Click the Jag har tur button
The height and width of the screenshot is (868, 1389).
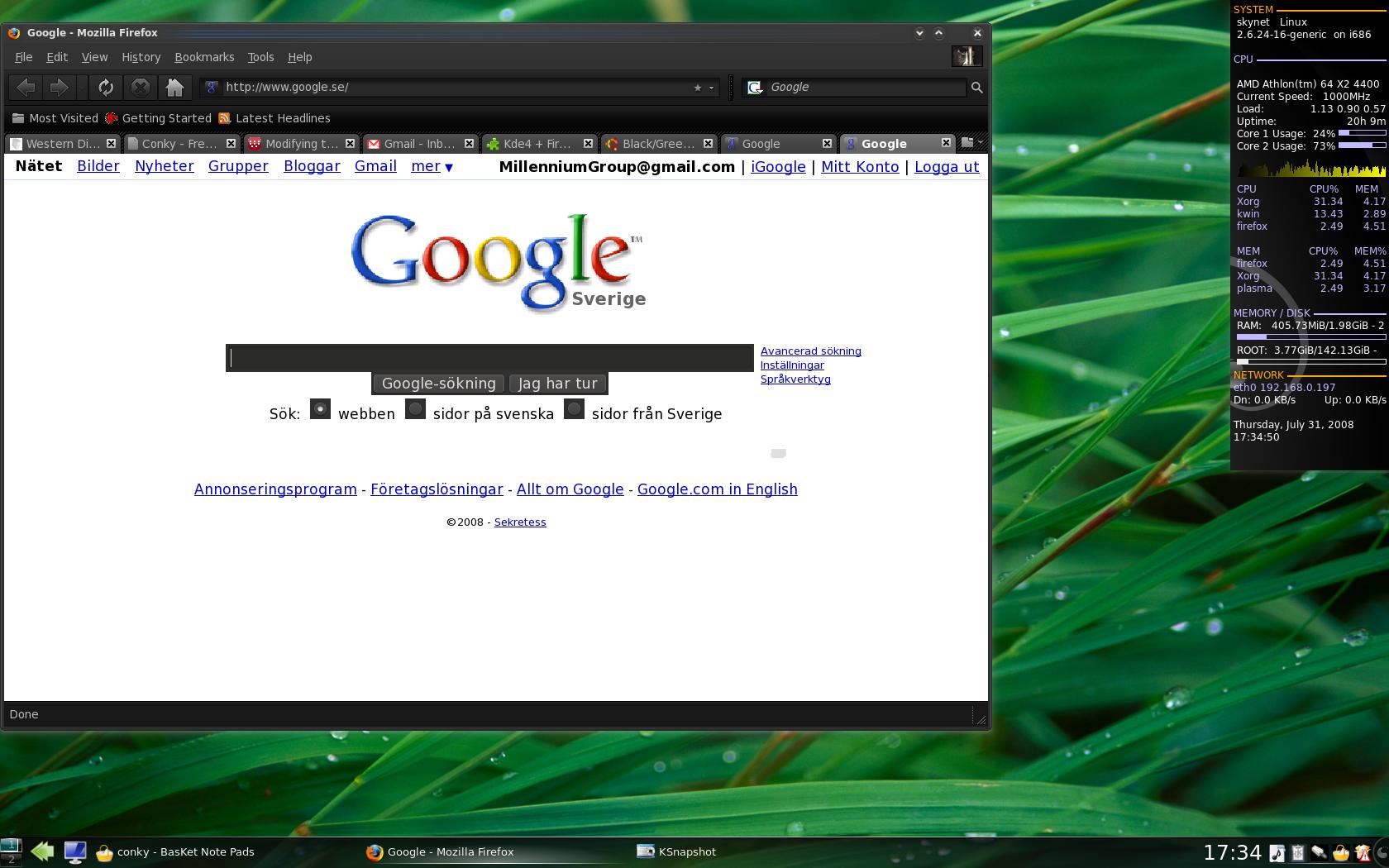coord(557,384)
